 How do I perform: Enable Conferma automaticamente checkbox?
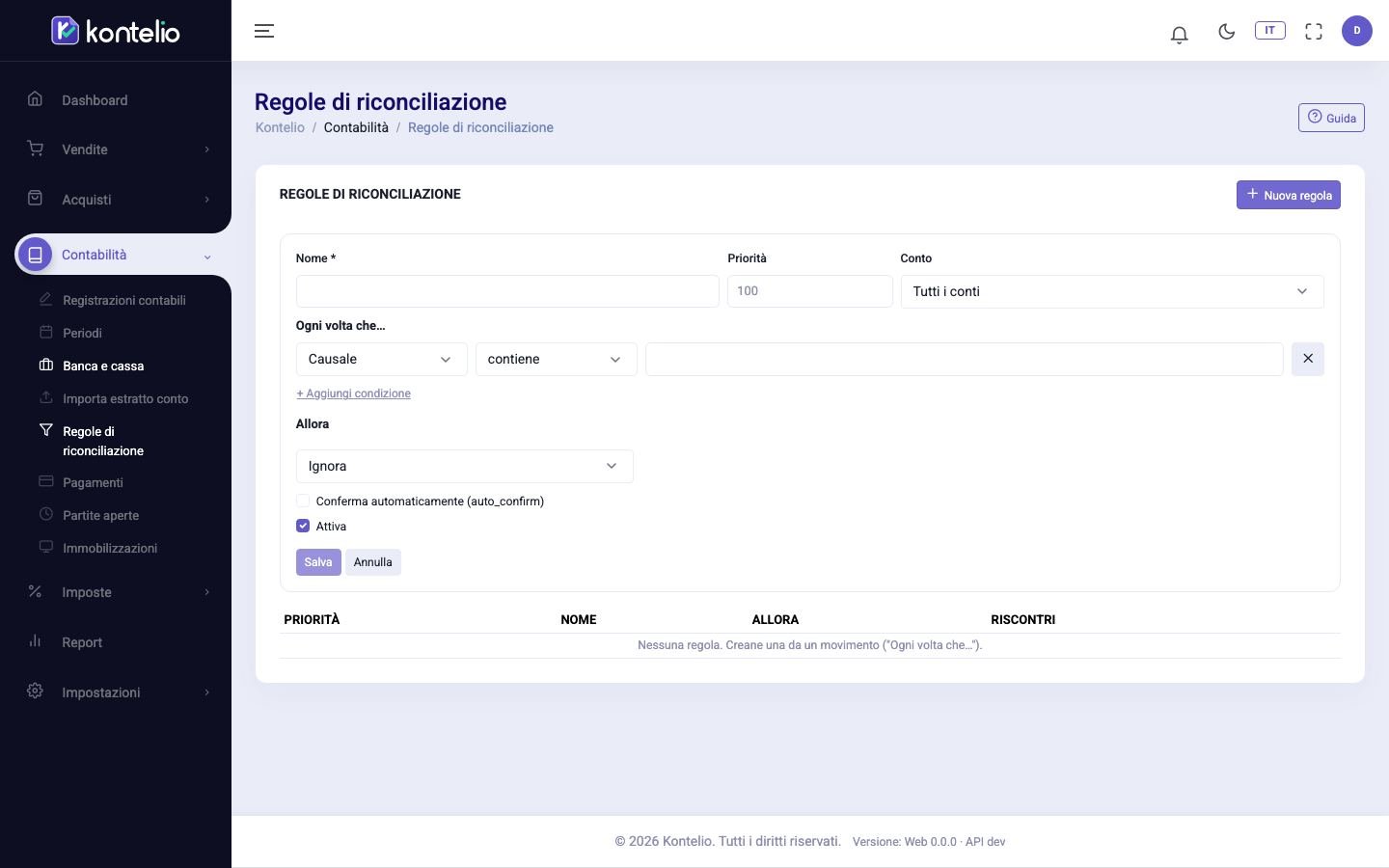point(303,501)
